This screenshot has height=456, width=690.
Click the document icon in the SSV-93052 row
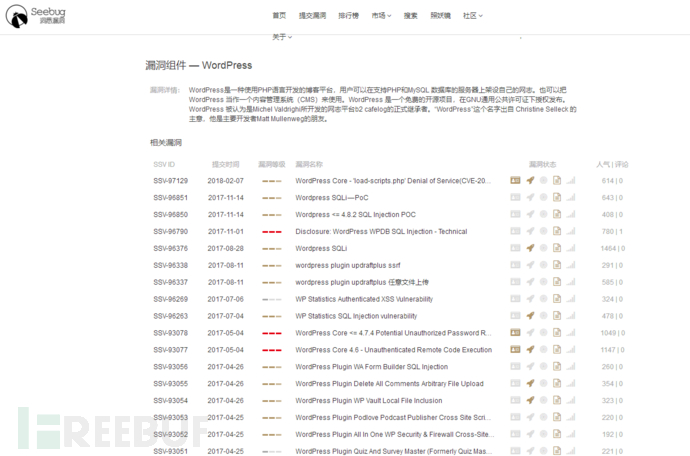557,434
